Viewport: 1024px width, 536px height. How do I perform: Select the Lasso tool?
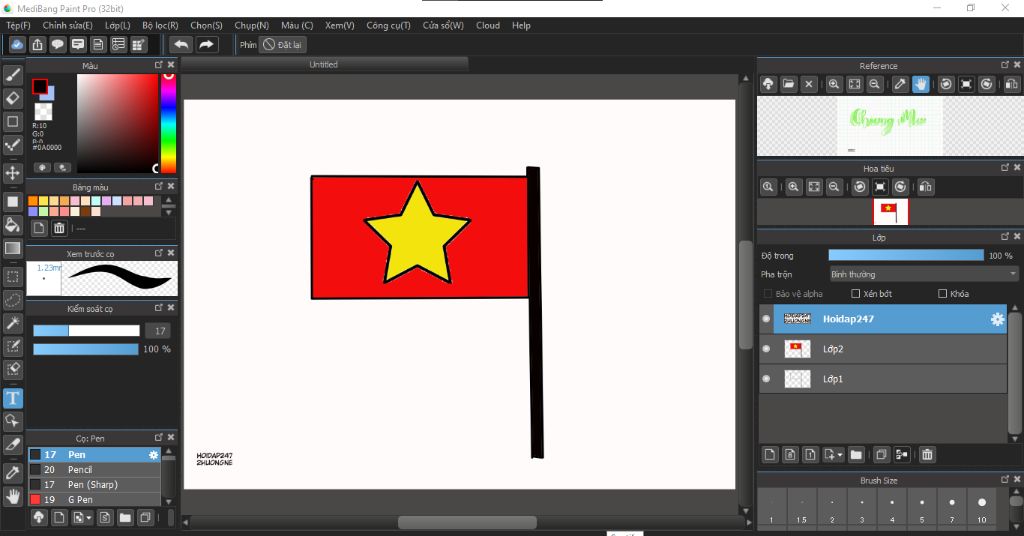click(12, 300)
